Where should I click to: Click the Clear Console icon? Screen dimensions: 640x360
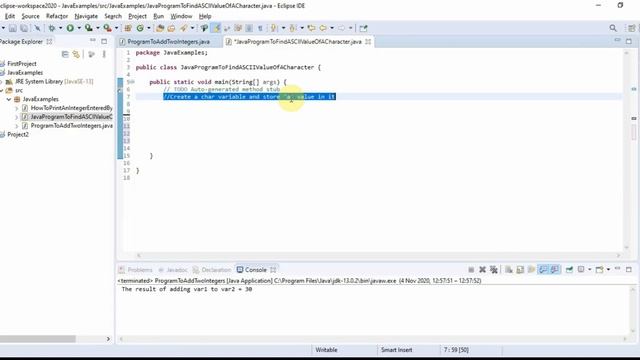509,270
